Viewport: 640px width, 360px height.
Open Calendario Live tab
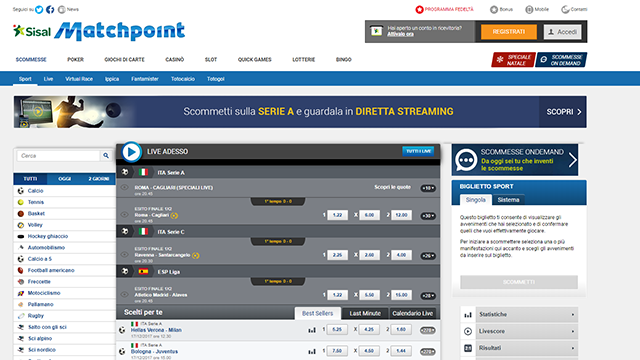tap(413, 313)
